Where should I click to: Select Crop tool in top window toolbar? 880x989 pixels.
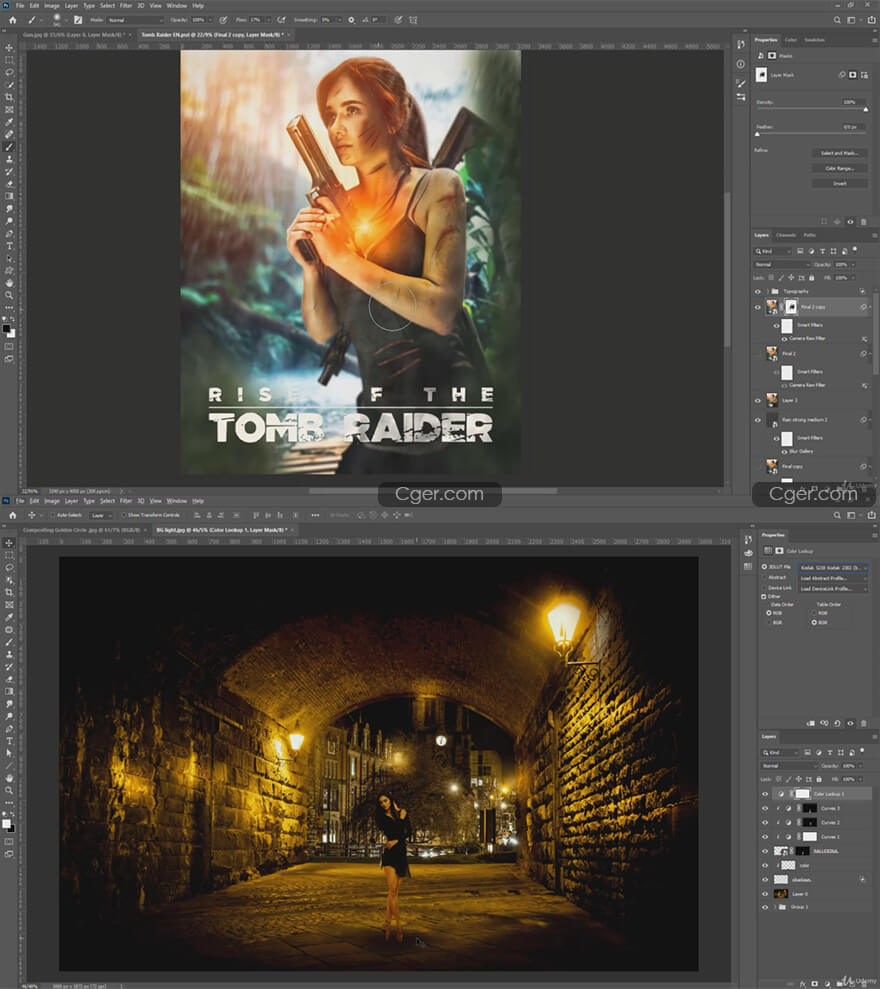(9, 97)
